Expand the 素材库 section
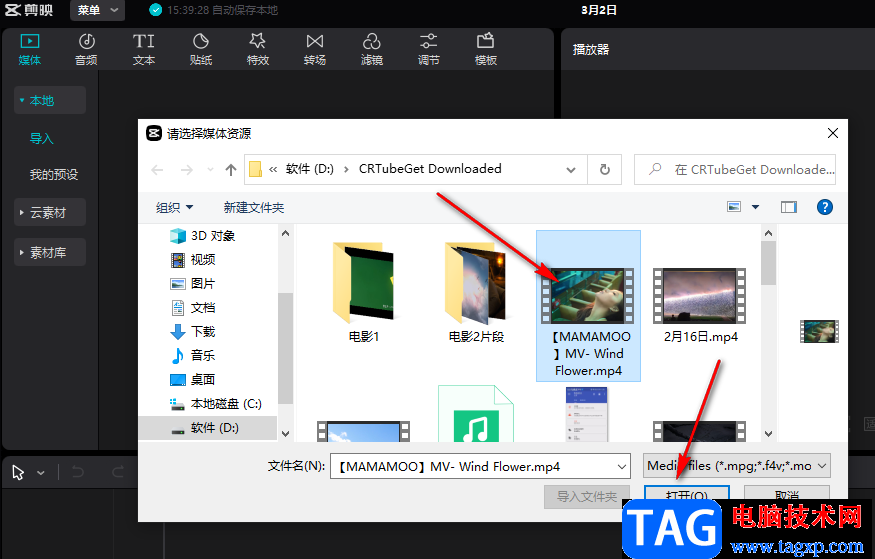 point(50,253)
